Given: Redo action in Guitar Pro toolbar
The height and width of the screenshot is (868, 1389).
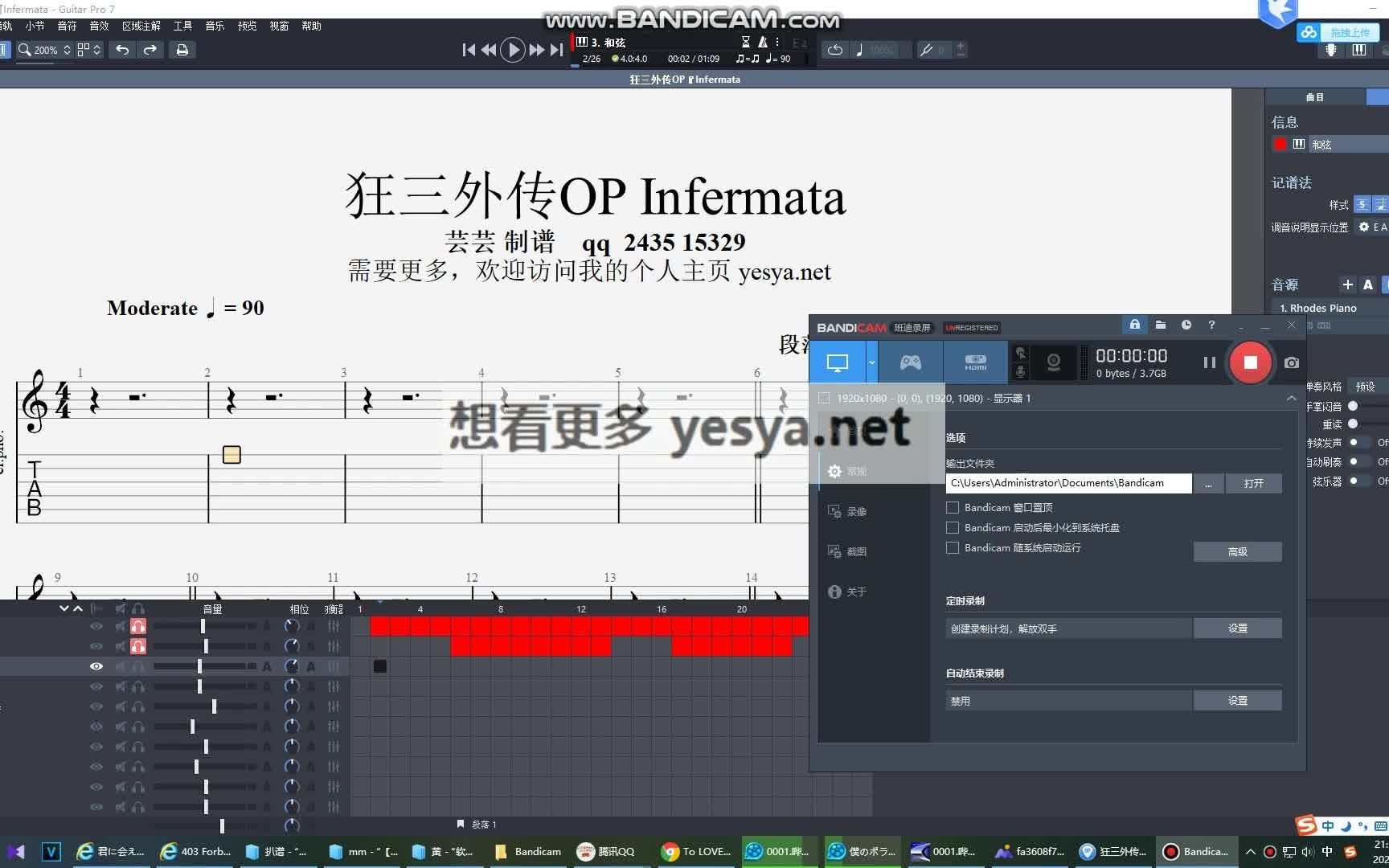Looking at the screenshot, I should pyautogui.click(x=150, y=50).
